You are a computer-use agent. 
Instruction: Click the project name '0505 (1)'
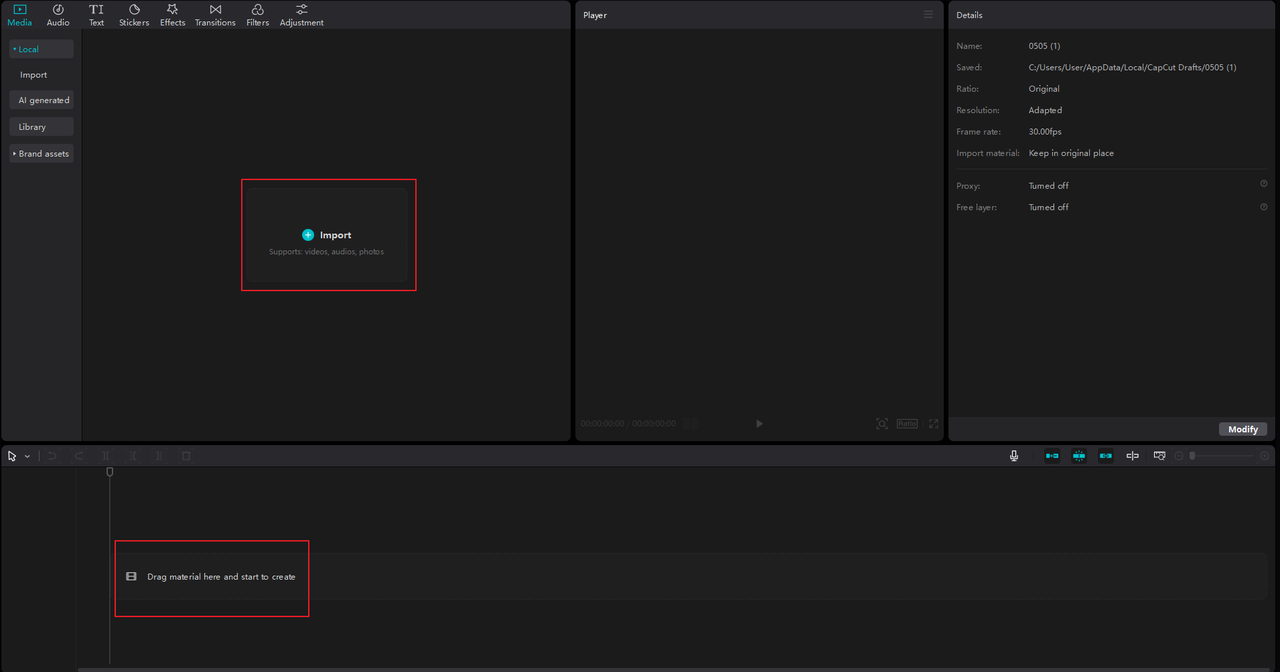(x=1044, y=46)
